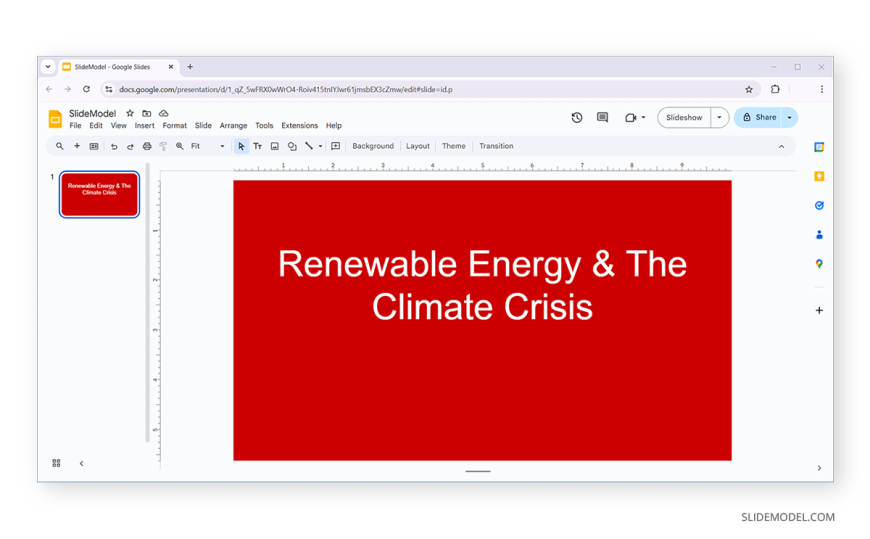
Task: Insert a shape from toolbar
Action: (292, 147)
